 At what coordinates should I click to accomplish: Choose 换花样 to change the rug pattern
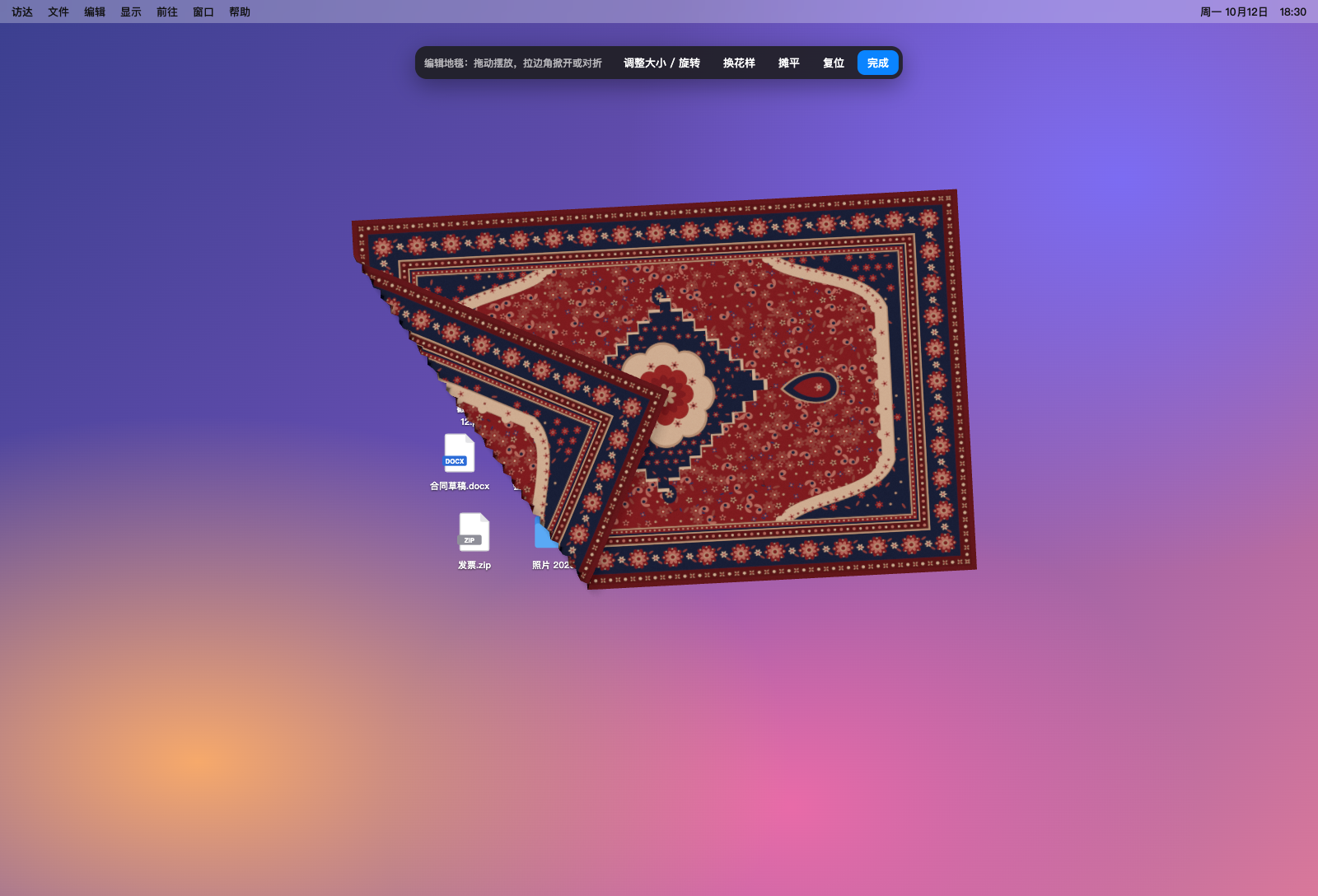pyautogui.click(x=739, y=63)
